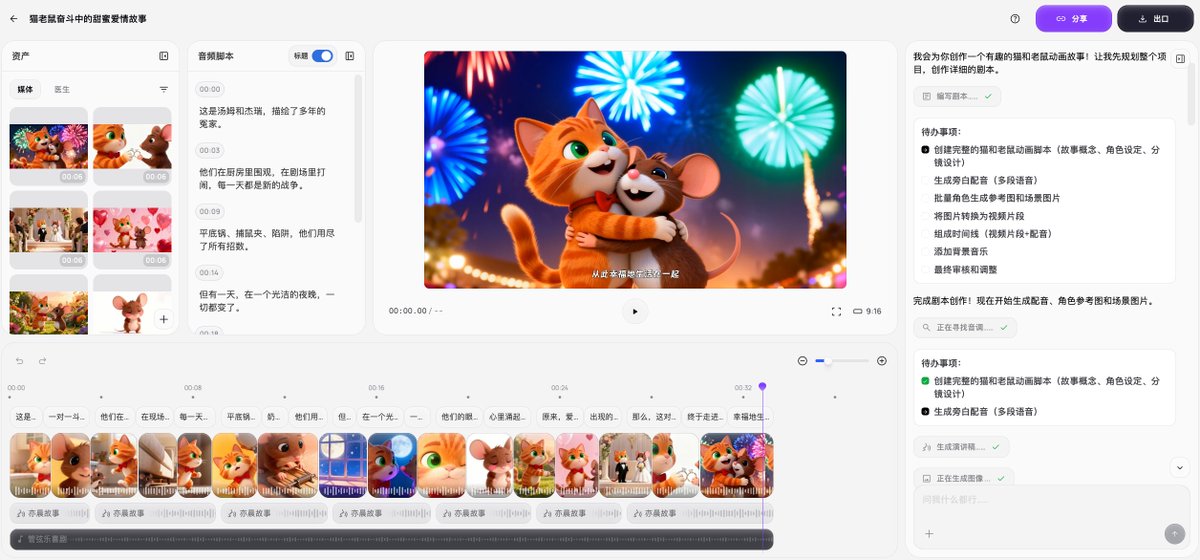The width and height of the screenshot is (1200, 560).
Task: Select the wedding couple video clip on timeline
Action: pos(625,465)
